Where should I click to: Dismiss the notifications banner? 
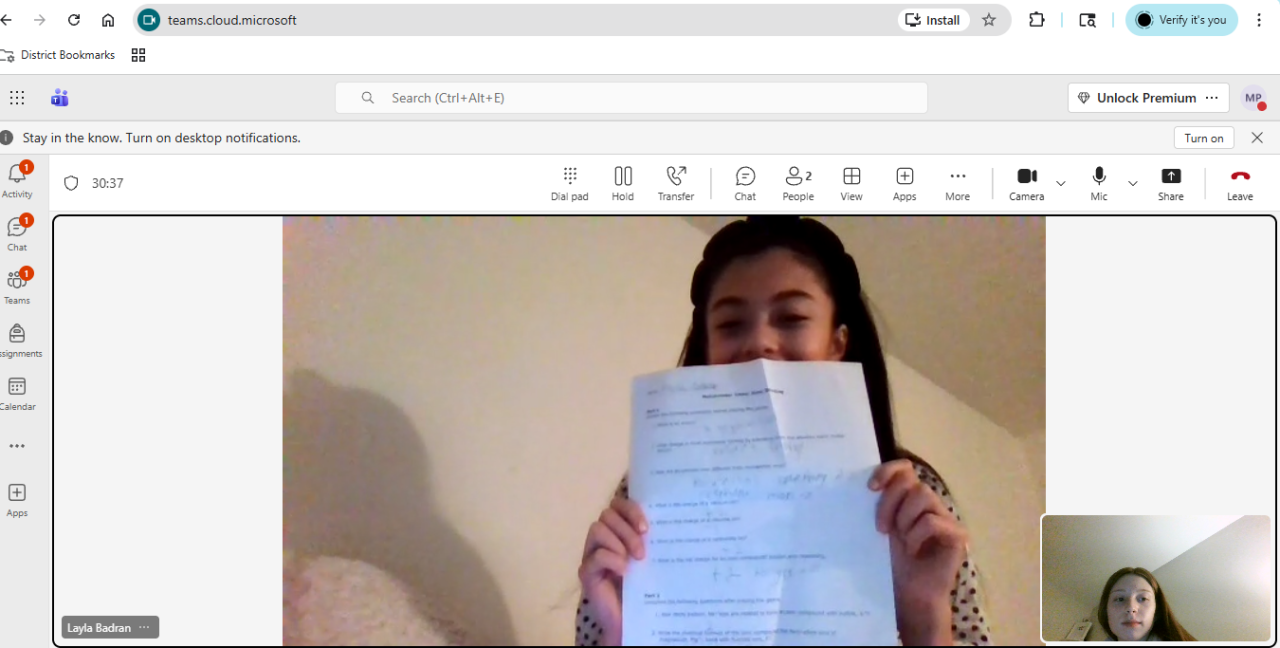coord(1258,138)
